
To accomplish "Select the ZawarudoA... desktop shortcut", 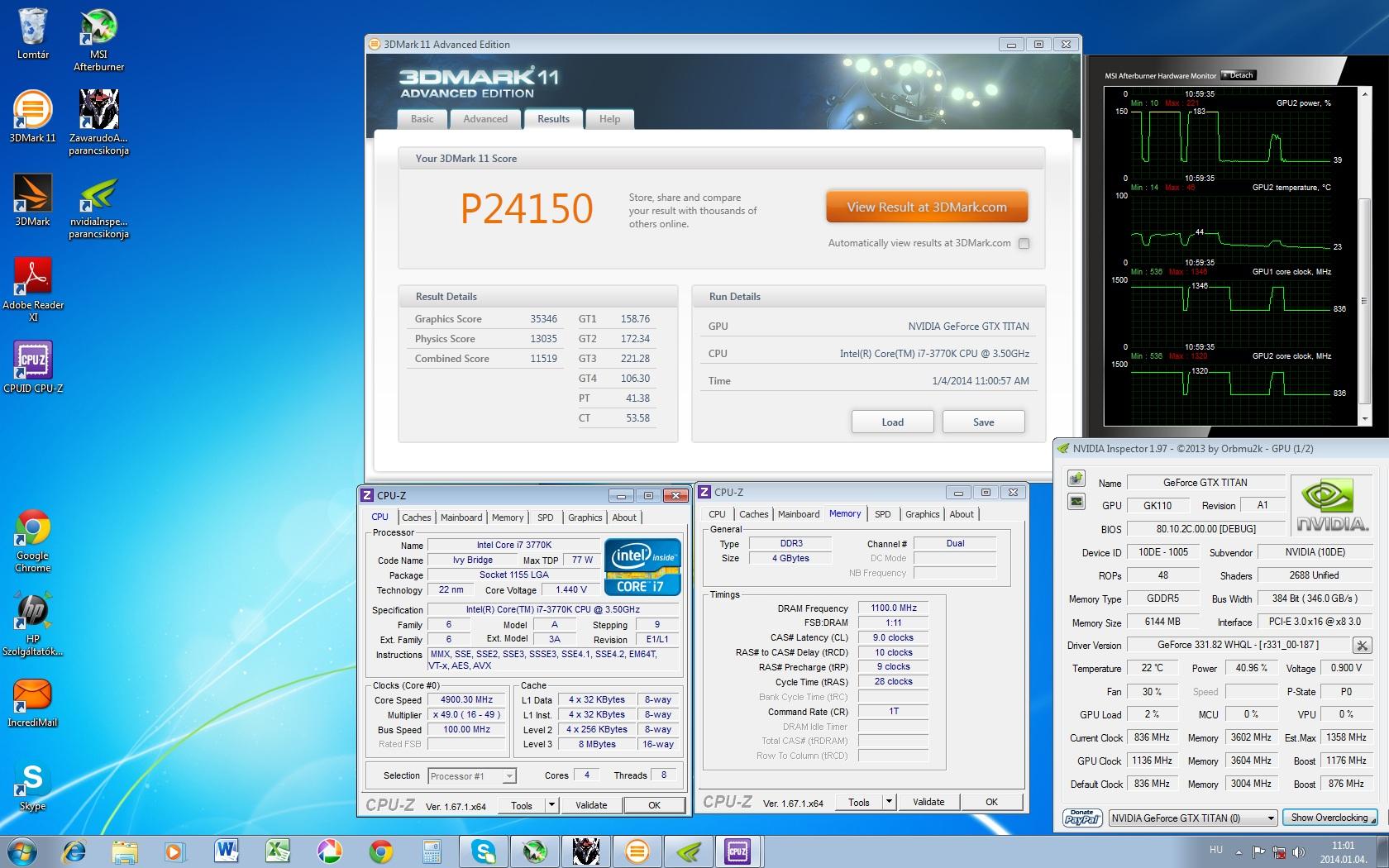I will (x=98, y=122).
